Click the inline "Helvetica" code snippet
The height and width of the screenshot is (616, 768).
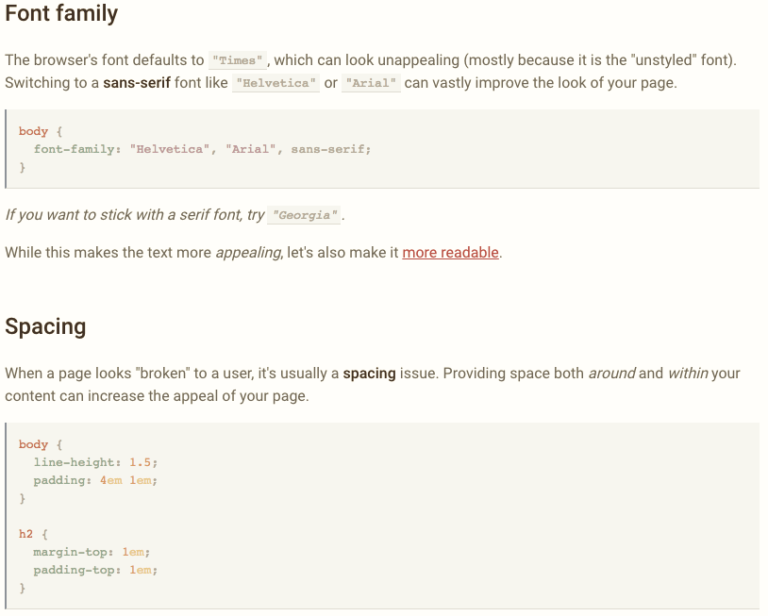pos(276,83)
